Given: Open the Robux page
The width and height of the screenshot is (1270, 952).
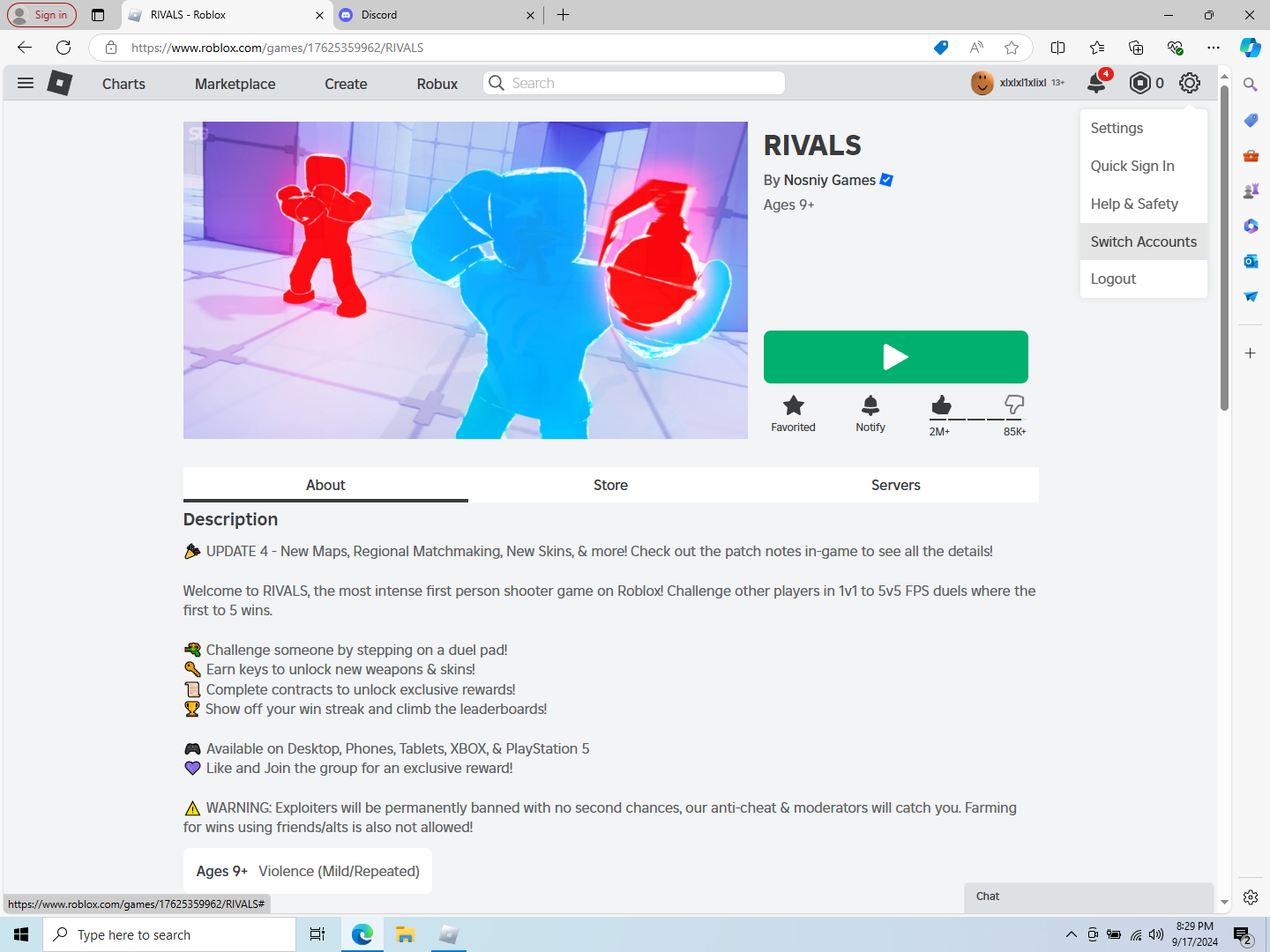Looking at the screenshot, I should coord(437,84).
